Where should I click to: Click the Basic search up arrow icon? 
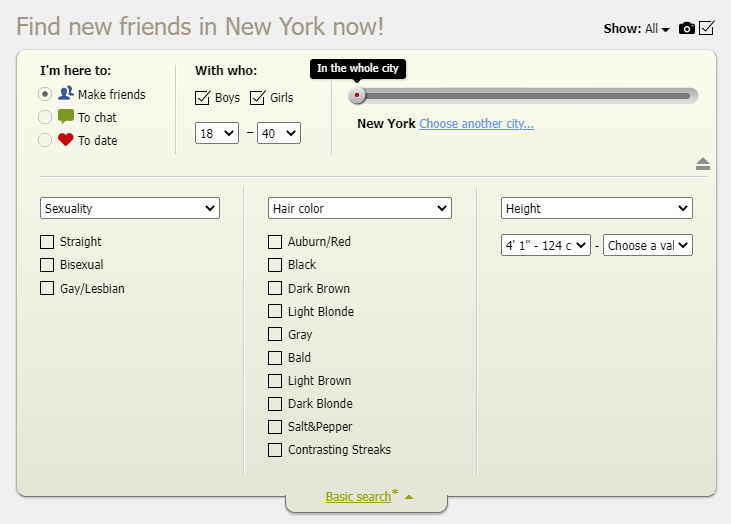pyautogui.click(x=409, y=496)
